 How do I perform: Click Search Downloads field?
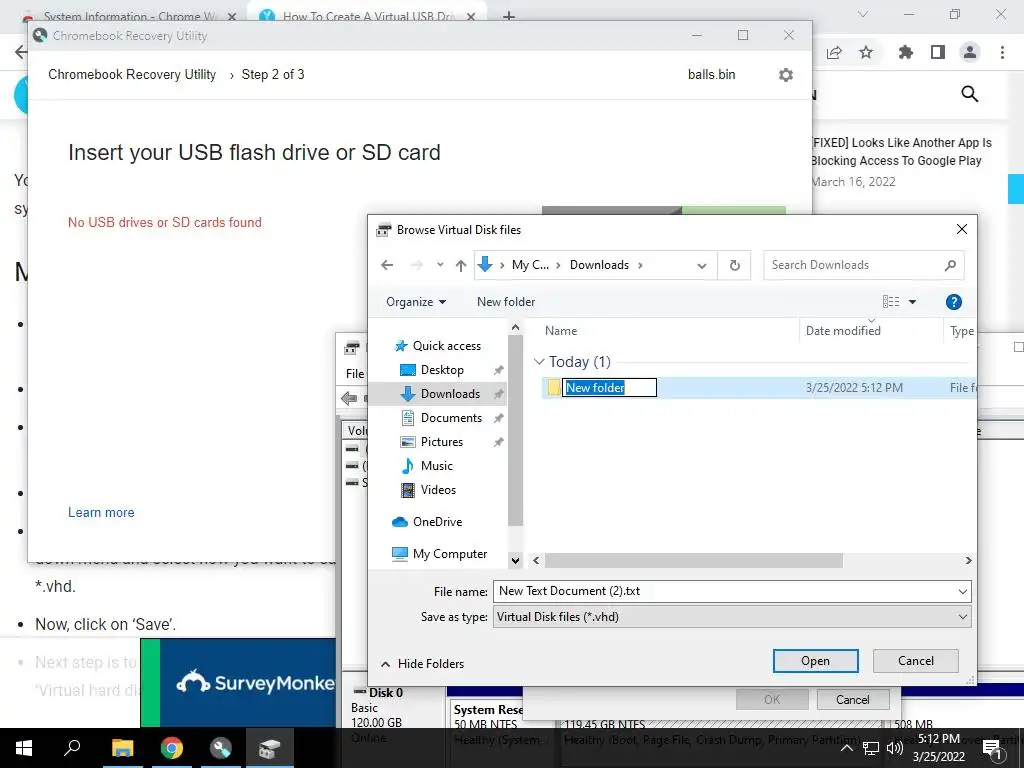tap(863, 265)
